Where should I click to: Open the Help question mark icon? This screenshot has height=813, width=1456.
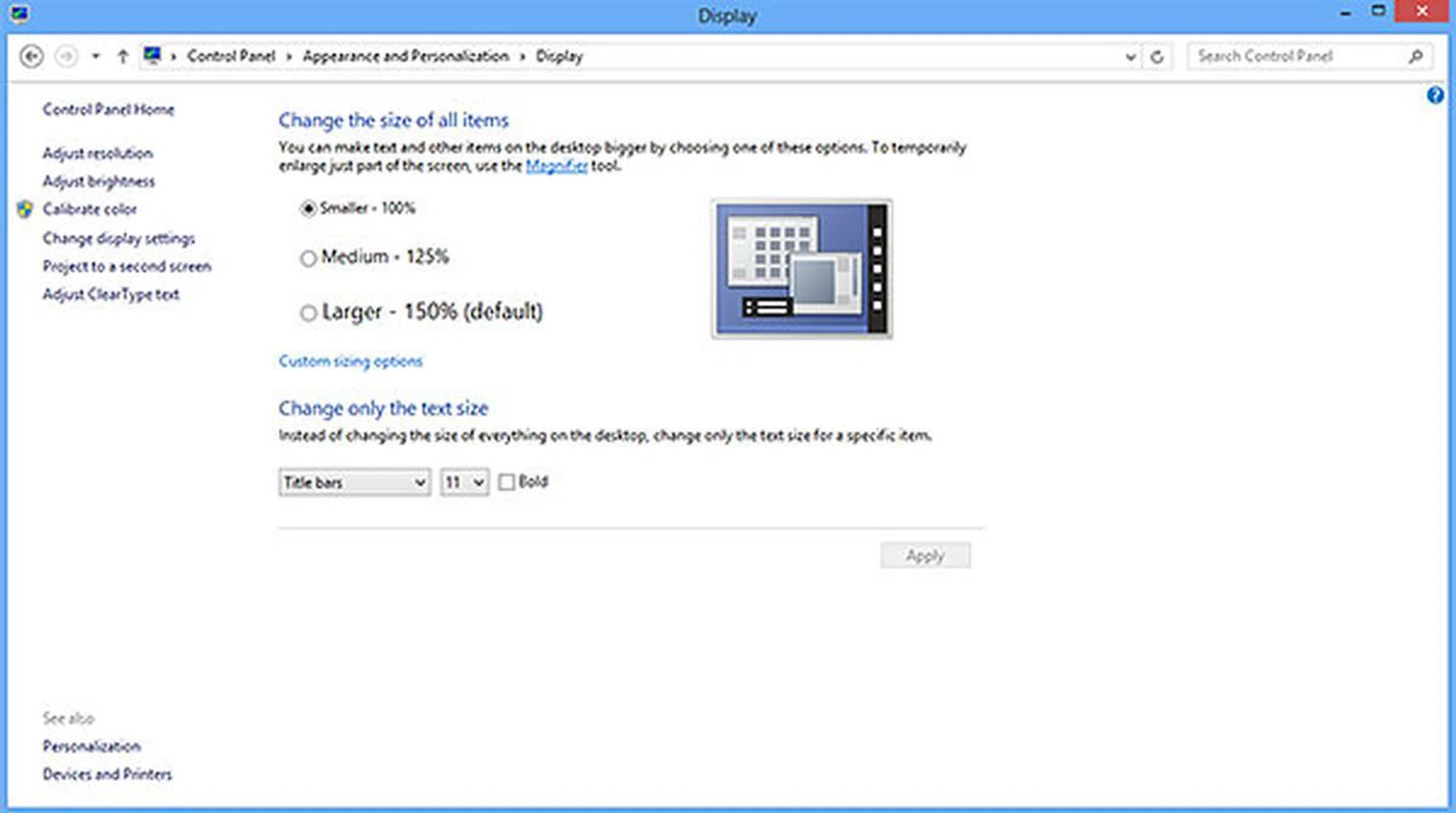coord(1436,96)
